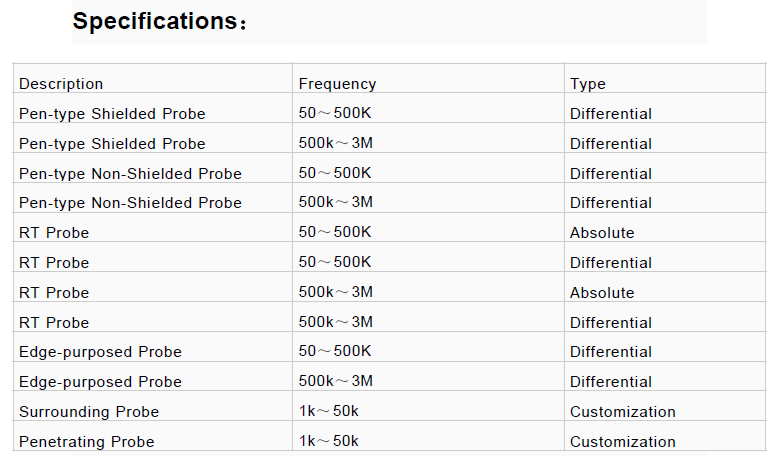The height and width of the screenshot is (456, 769).
Task: Click the Surrounding Probe Customization type cell
Action: 623,412
